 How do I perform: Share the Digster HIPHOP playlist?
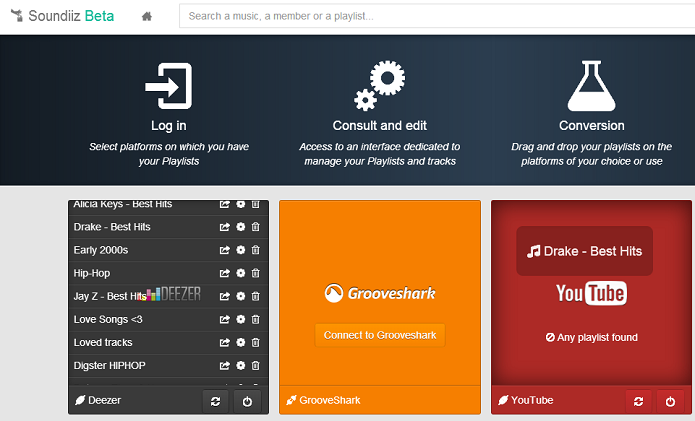pyautogui.click(x=225, y=366)
